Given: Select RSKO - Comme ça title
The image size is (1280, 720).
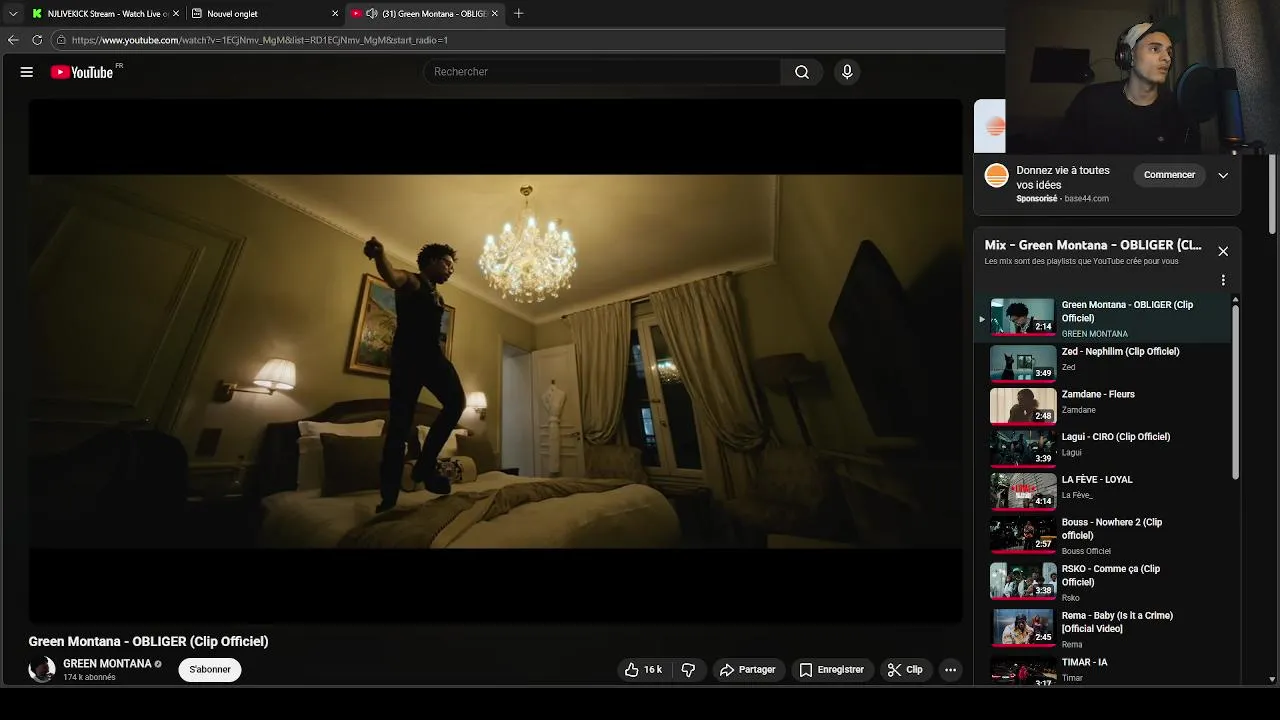Looking at the screenshot, I should [1111, 575].
